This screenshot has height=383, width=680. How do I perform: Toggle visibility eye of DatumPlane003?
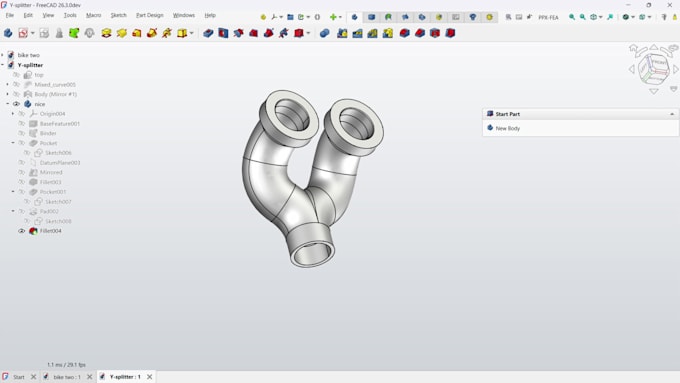(21, 163)
